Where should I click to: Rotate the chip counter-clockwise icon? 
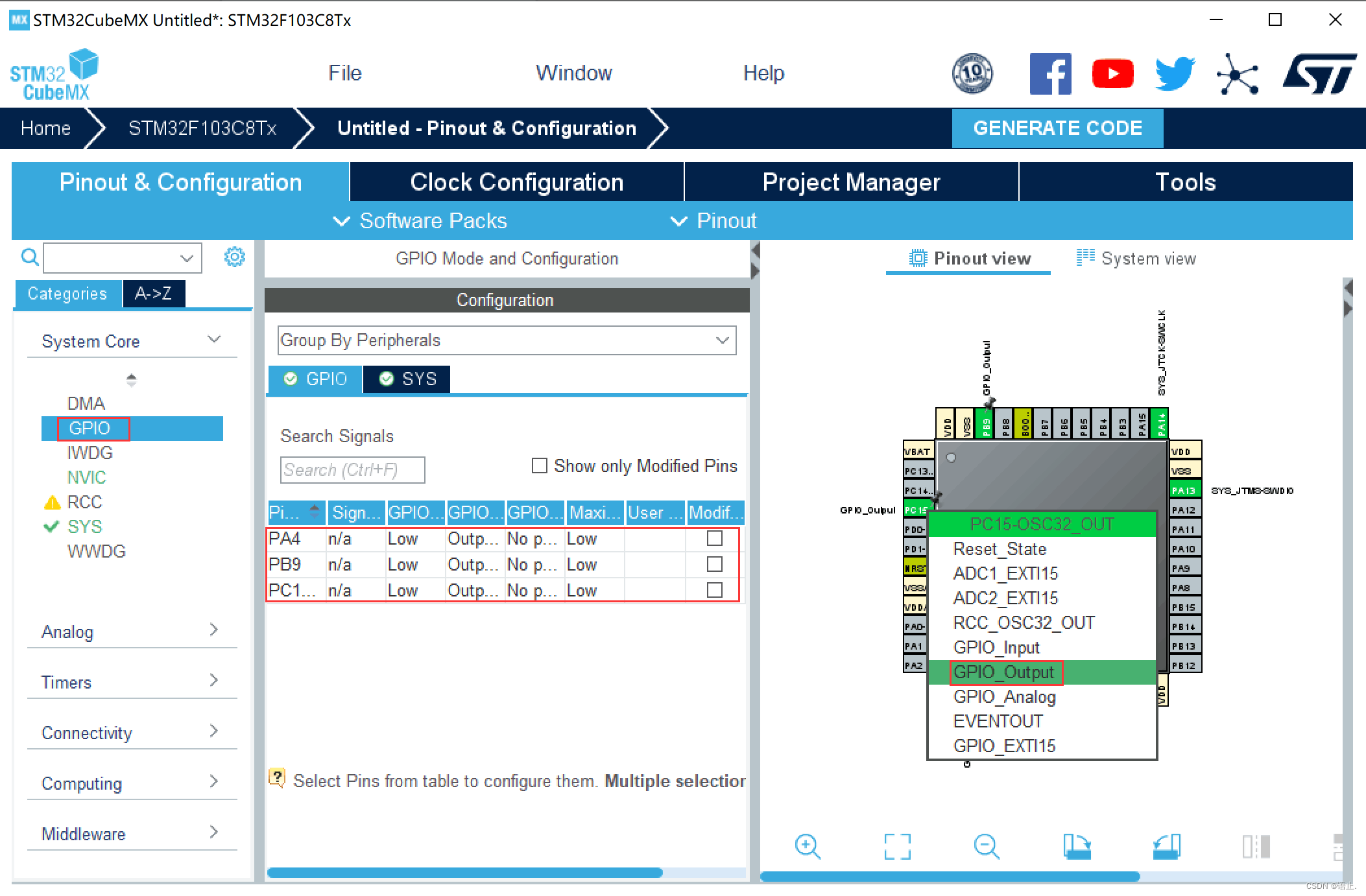[x=1166, y=846]
